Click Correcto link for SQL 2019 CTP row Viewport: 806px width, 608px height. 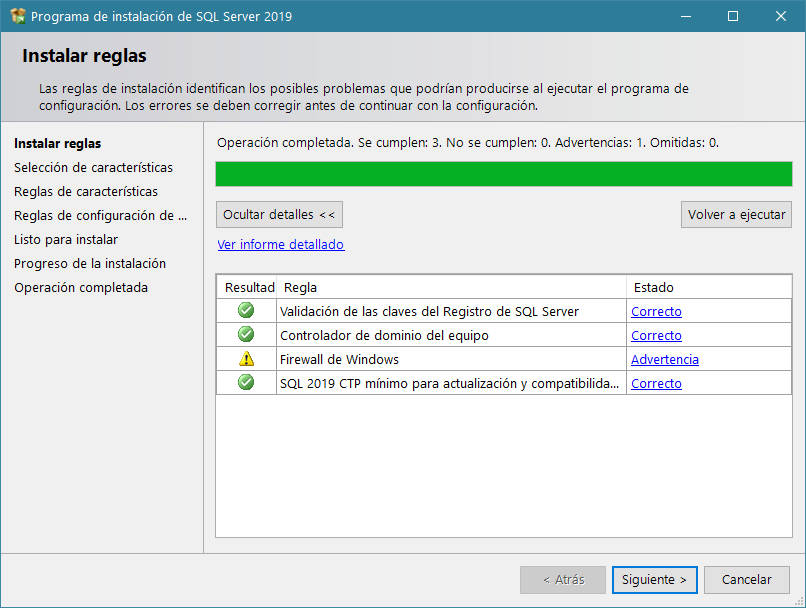(x=656, y=383)
